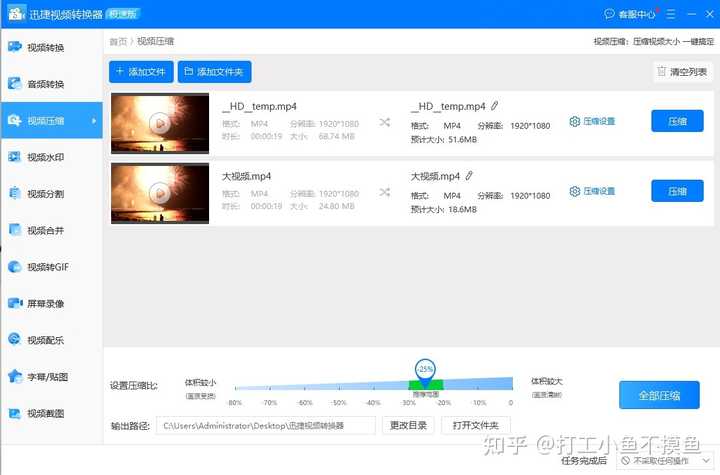Click the -10% mark on compression slider
720x475 pixels.
(478, 402)
